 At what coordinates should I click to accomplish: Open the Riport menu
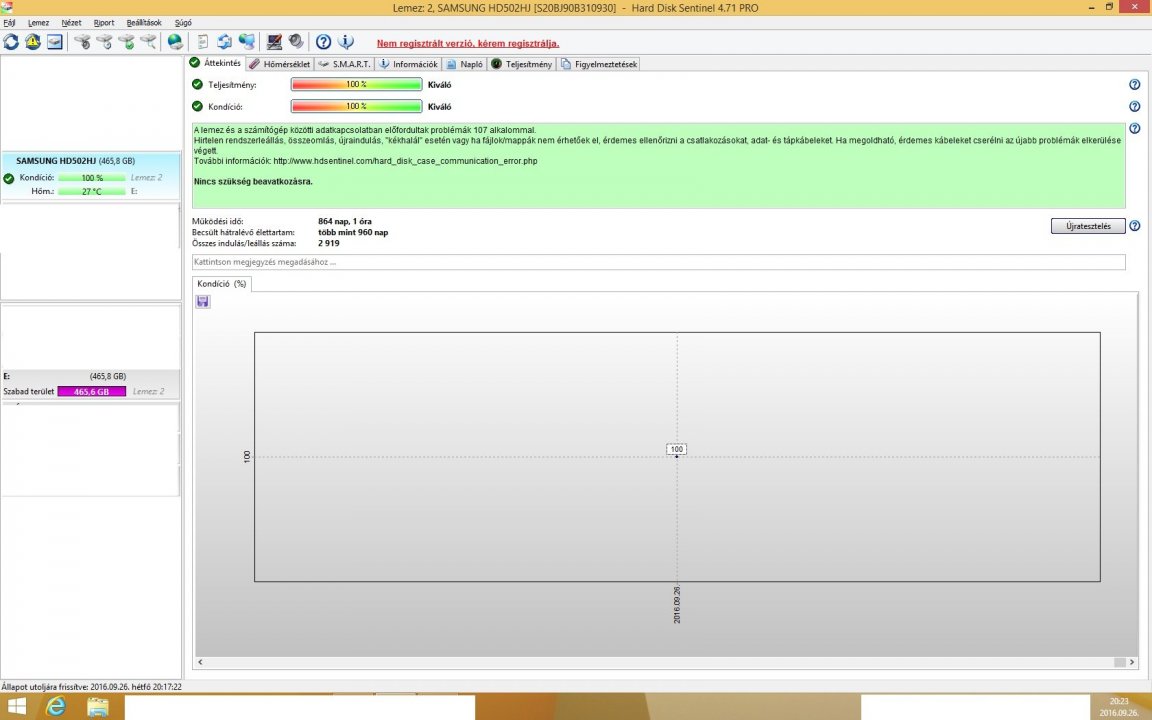click(x=104, y=23)
